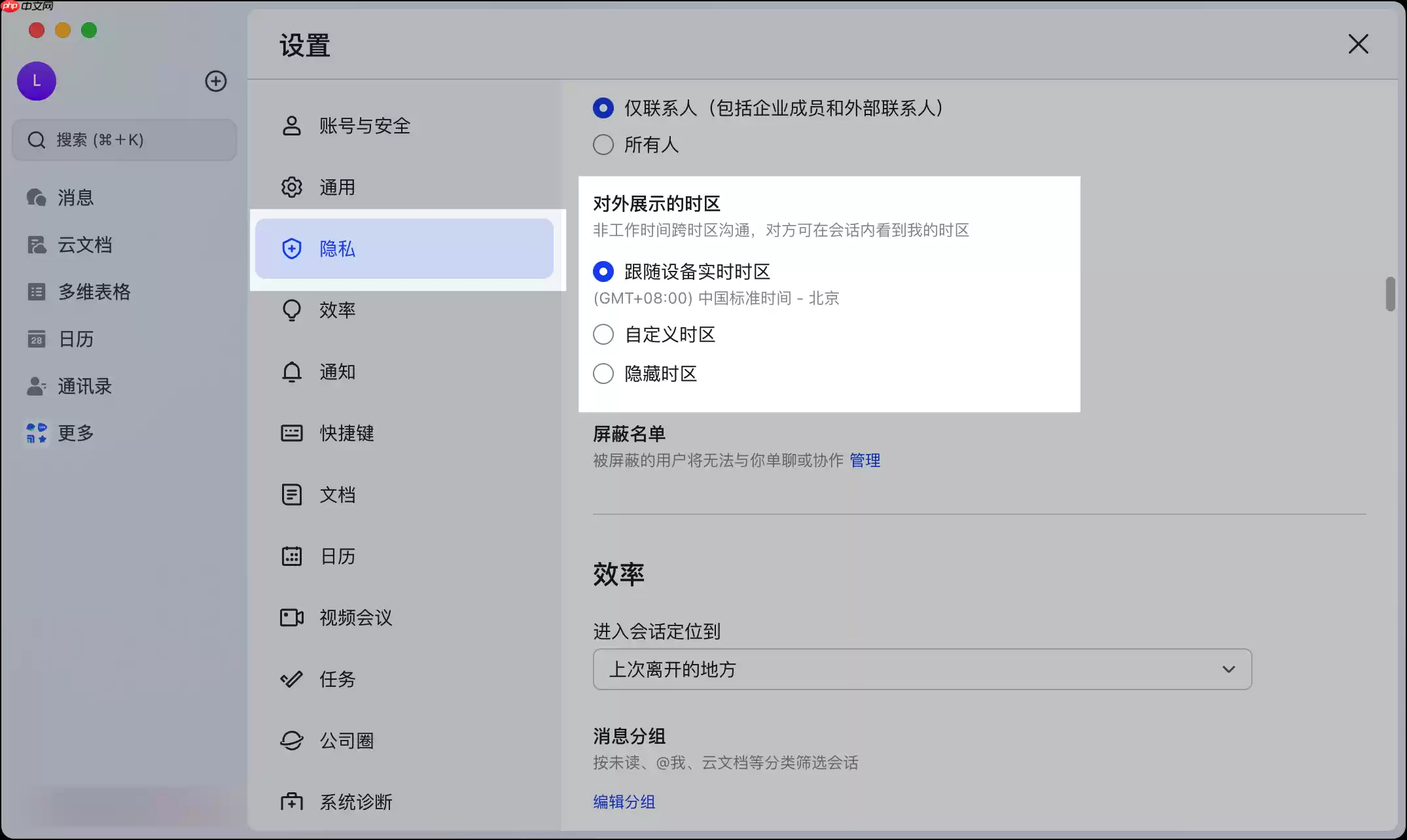The height and width of the screenshot is (840, 1407).
Task: Click 编辑分组 under 消息分组
Action: pos(623,801)
